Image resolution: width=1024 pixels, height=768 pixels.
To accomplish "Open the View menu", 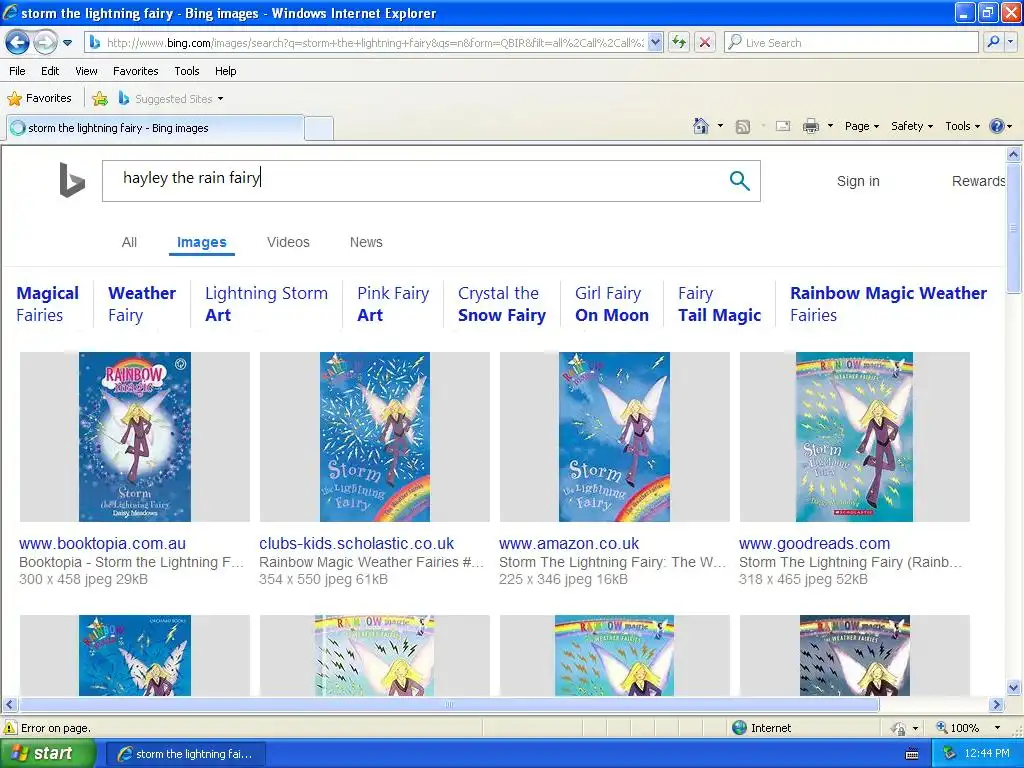I will click(x=86, y=71).
